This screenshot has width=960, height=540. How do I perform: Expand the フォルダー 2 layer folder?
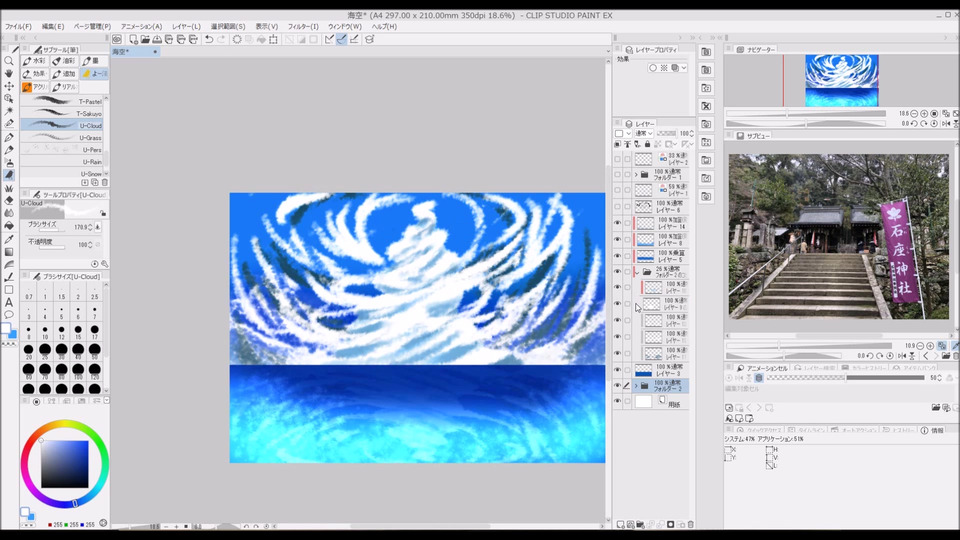tap(636, 385)
